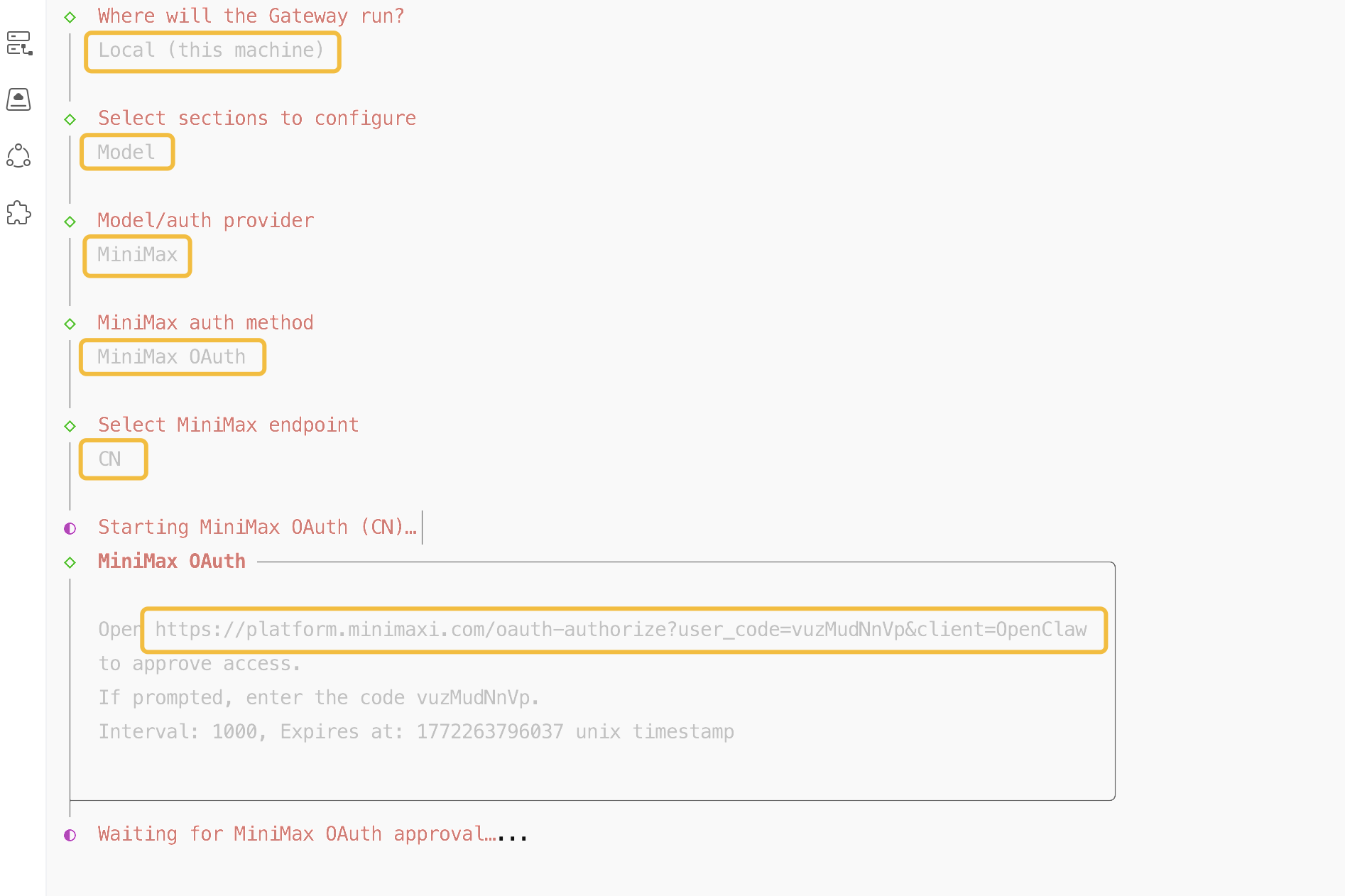
Task: Open the extensions puzzle-piece panel
Action: point(18,213)
